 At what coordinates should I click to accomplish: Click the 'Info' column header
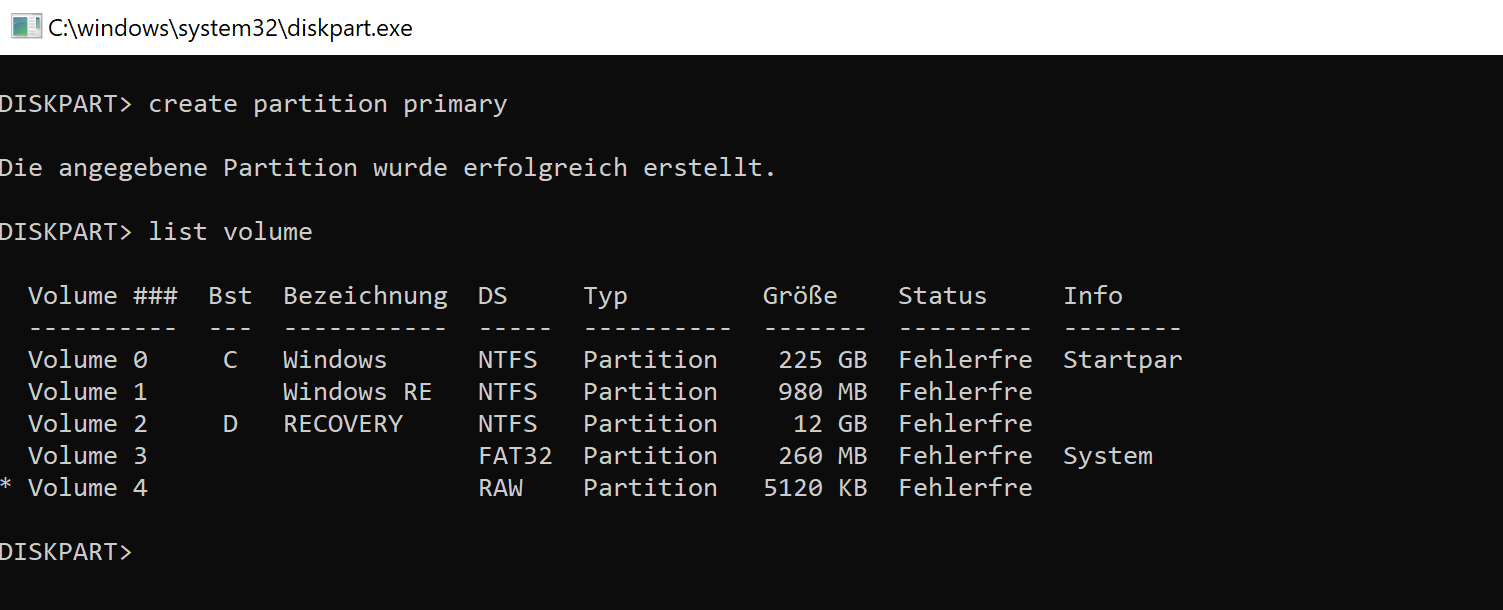click(1092, 296)
